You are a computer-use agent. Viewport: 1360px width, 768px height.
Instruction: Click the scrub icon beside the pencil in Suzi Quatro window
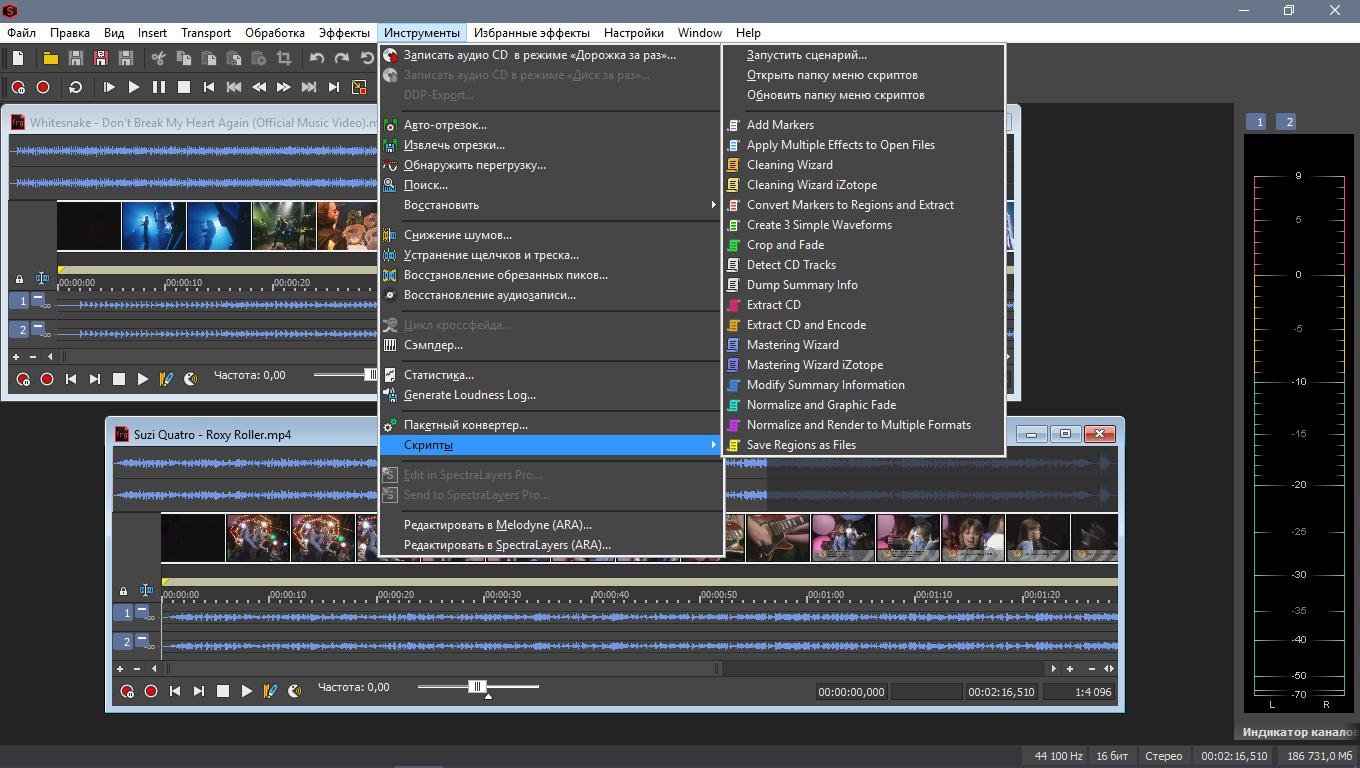click(294, 691)
